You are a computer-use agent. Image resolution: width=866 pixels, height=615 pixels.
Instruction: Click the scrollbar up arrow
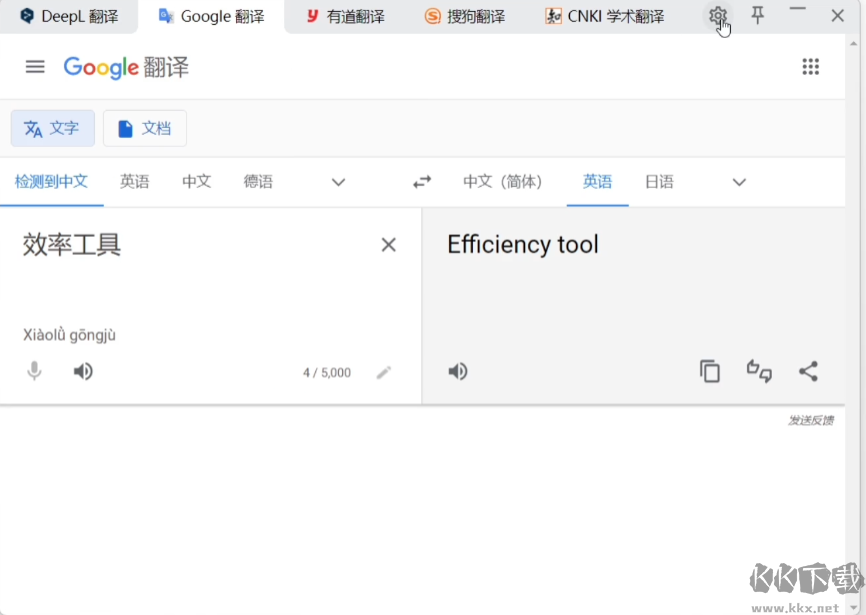855,43
